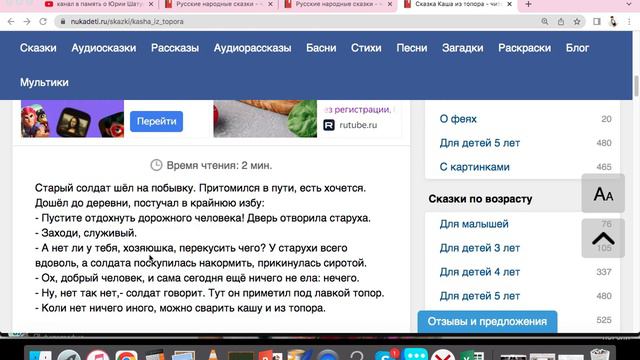640x360 pixels.
Task: Share this page via the share icon
Action: coord(561,22)
